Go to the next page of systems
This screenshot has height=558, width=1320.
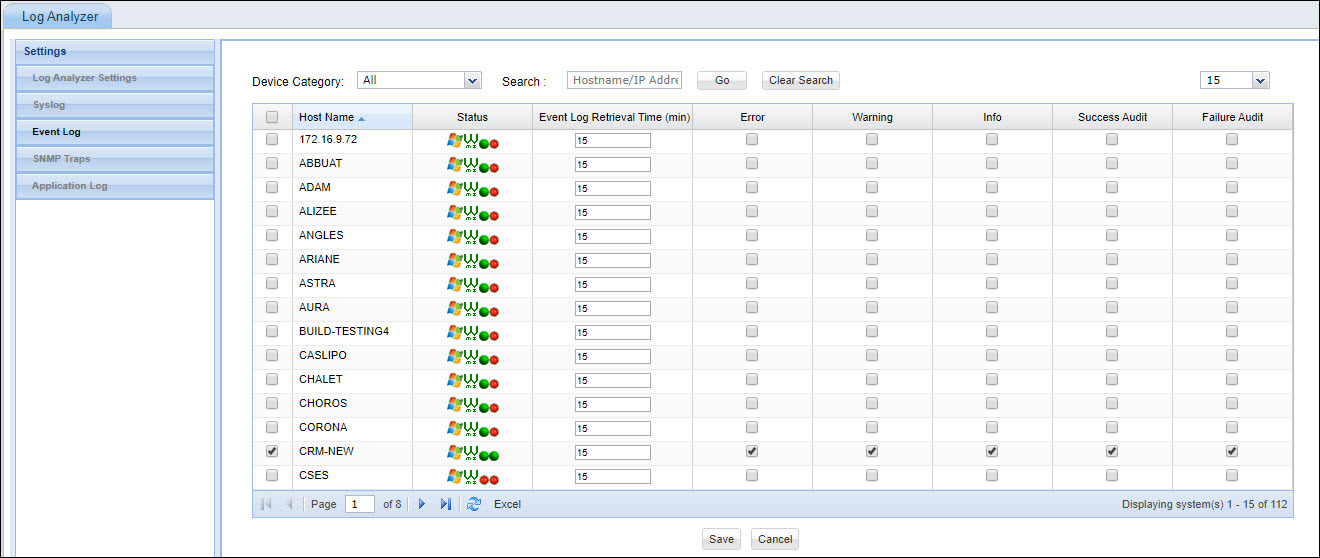pyautogui.click(x=422, y=504)
